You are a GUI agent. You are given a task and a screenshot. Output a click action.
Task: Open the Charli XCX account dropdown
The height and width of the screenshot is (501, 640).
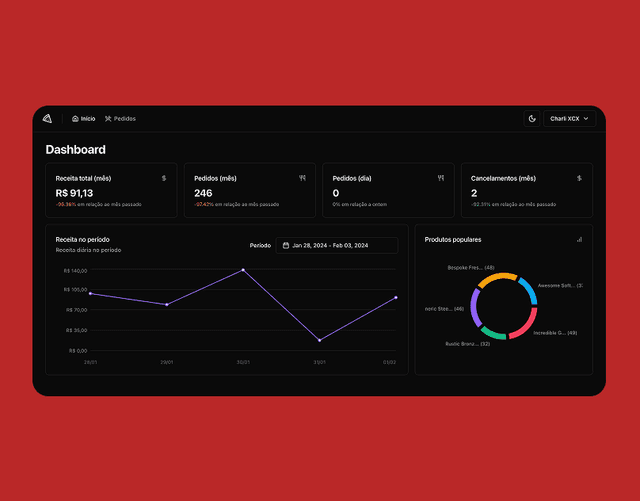click(x=569, y=119)
